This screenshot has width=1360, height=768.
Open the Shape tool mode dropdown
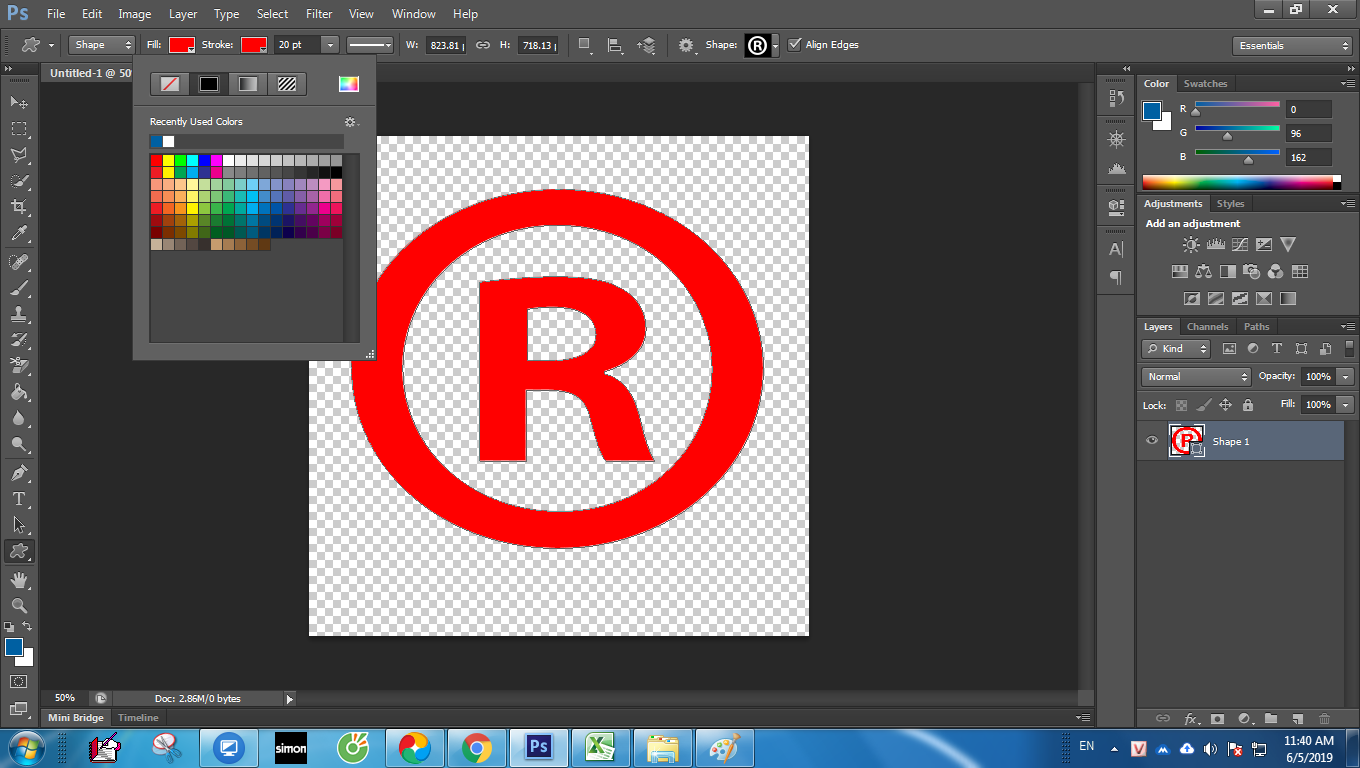coord(102,45)
